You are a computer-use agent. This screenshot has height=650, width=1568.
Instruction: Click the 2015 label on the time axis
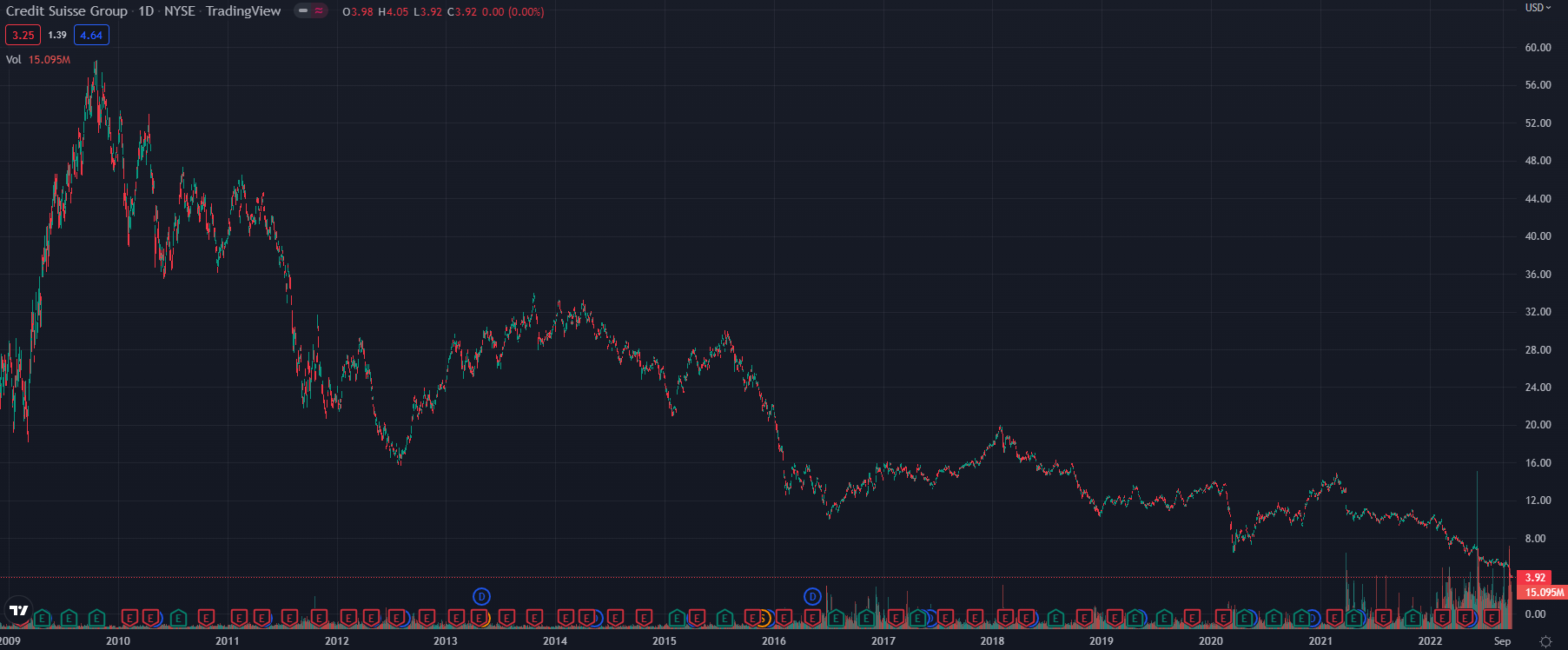pos(665,641)
